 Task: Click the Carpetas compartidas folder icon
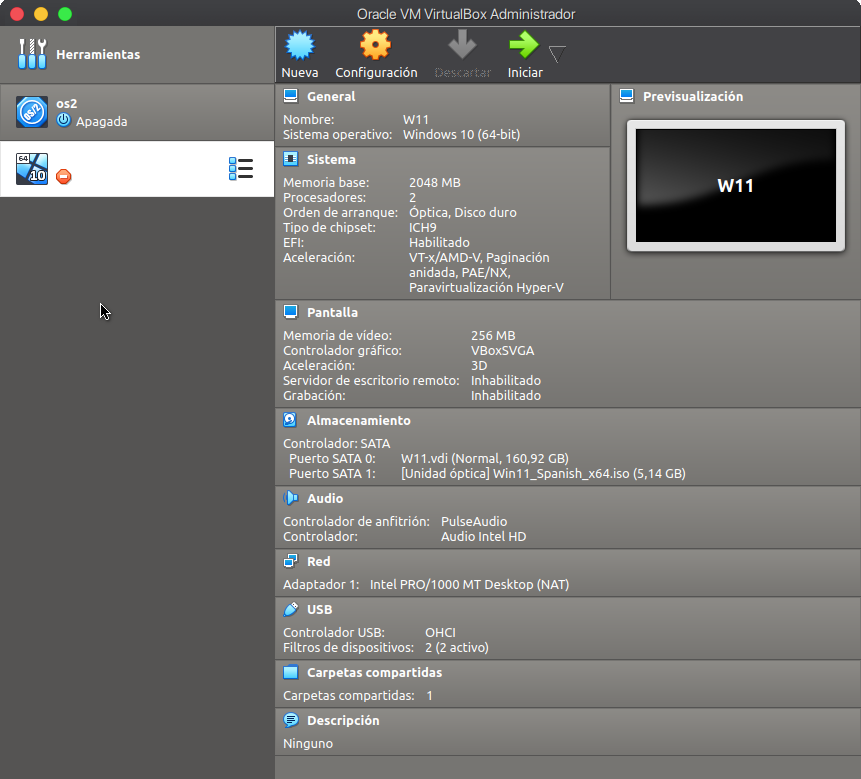[x=290, y=672]
